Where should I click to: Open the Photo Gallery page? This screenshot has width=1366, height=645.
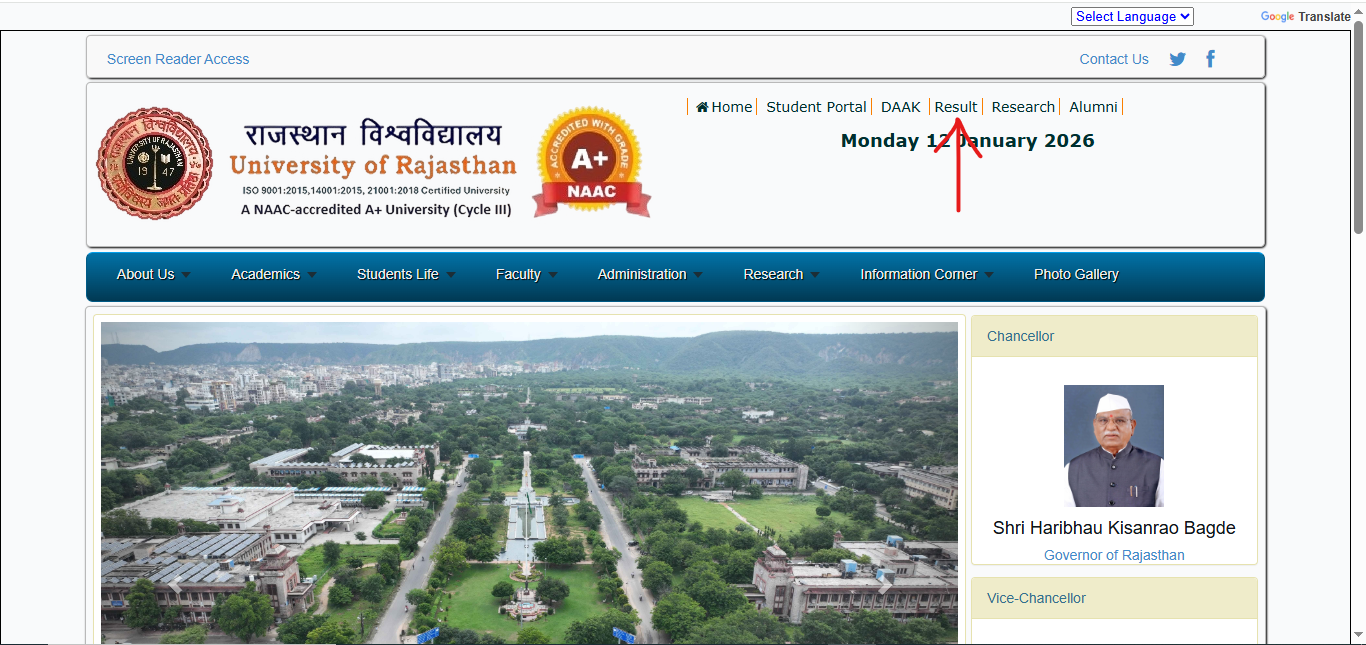(1076, 275)
